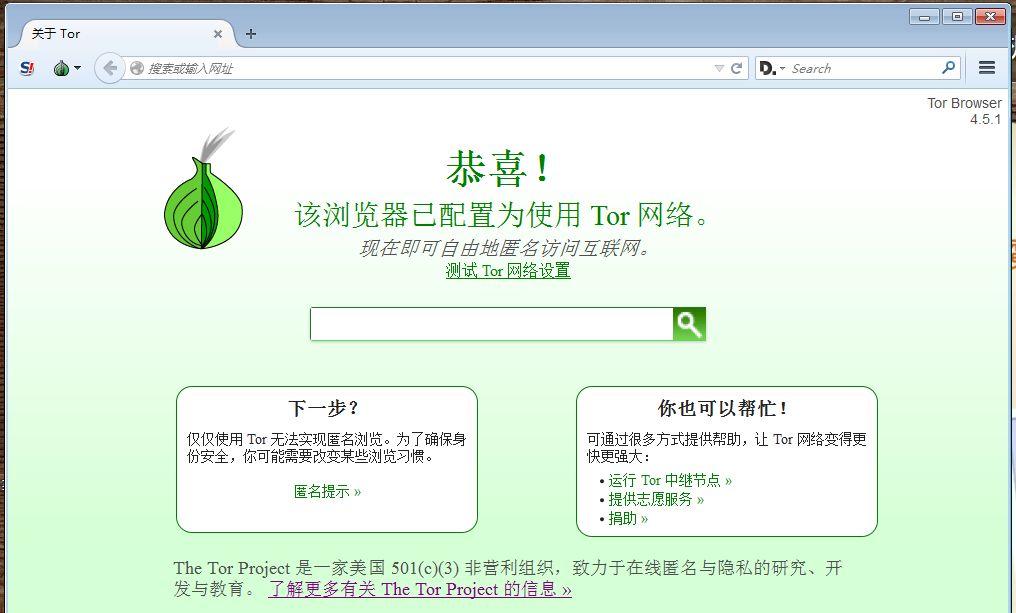Screen dimensions: 1016x613
Task: Click the page's central search input box
Action: pos(492,324)
